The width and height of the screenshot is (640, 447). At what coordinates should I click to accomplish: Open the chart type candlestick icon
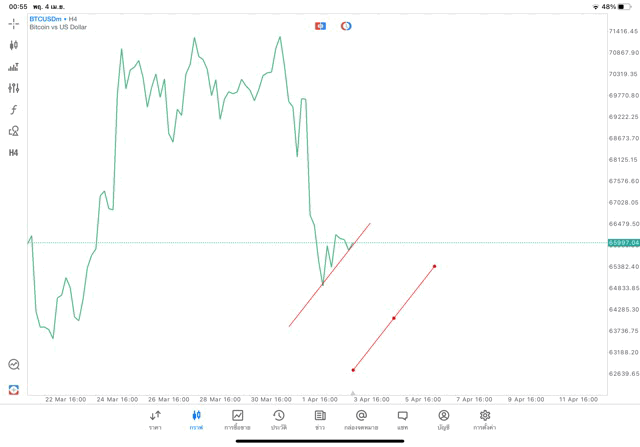click(x=14, y=45)
